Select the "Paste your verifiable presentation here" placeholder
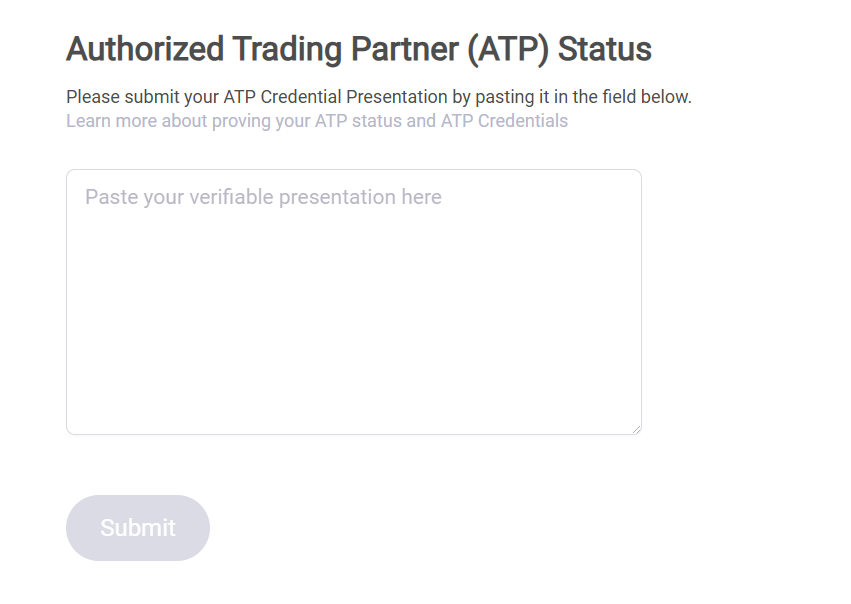 point(263,197)
